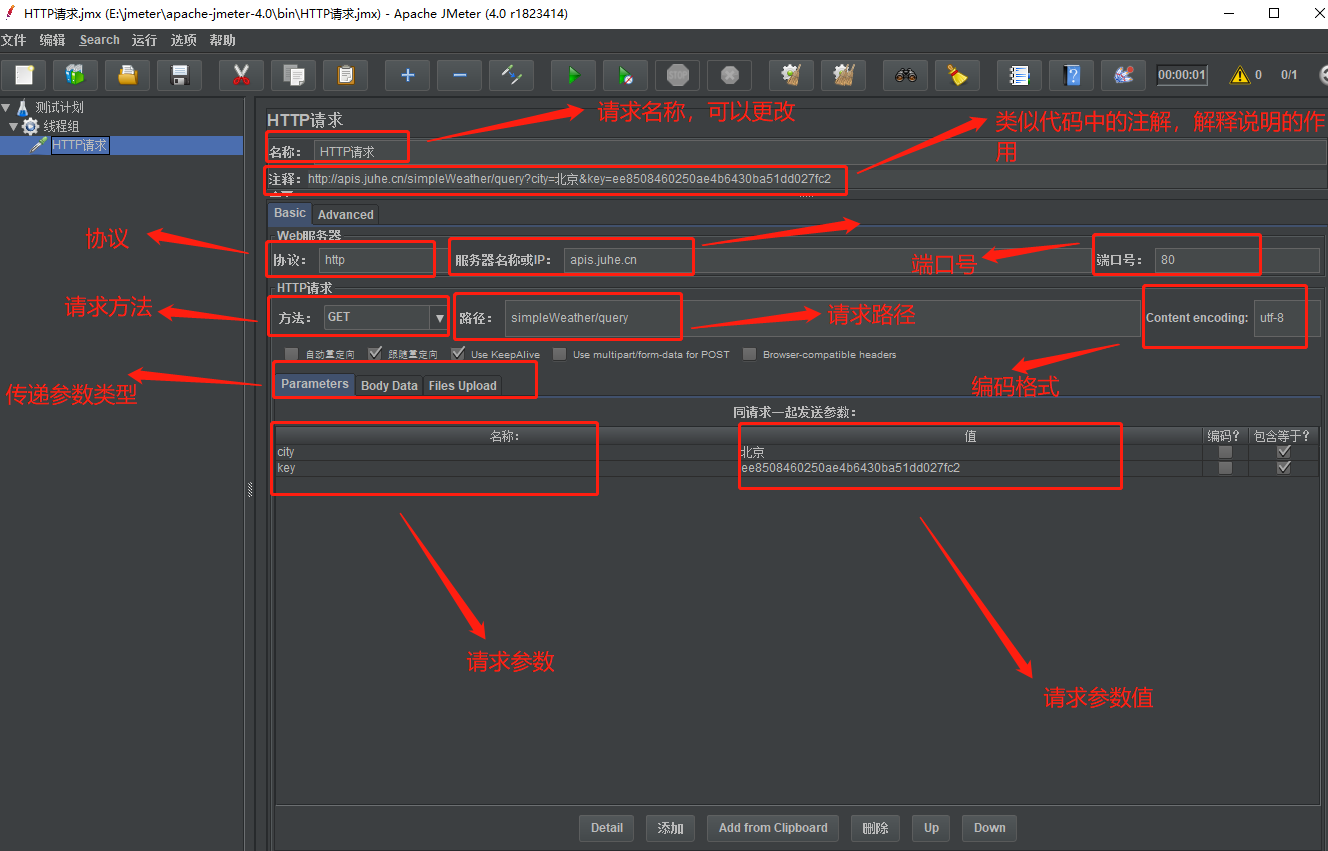Toggle 编码 checkbox in key row
Viewport: 1328px width, 851px height.
pos(1225,468)
